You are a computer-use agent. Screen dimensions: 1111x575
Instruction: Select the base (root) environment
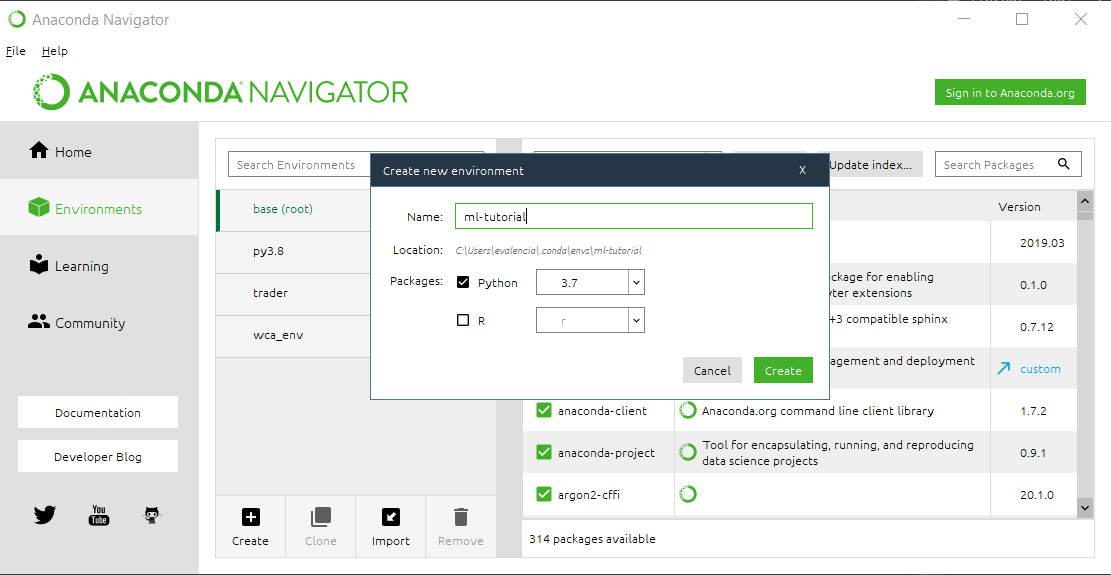pos(293,209)
